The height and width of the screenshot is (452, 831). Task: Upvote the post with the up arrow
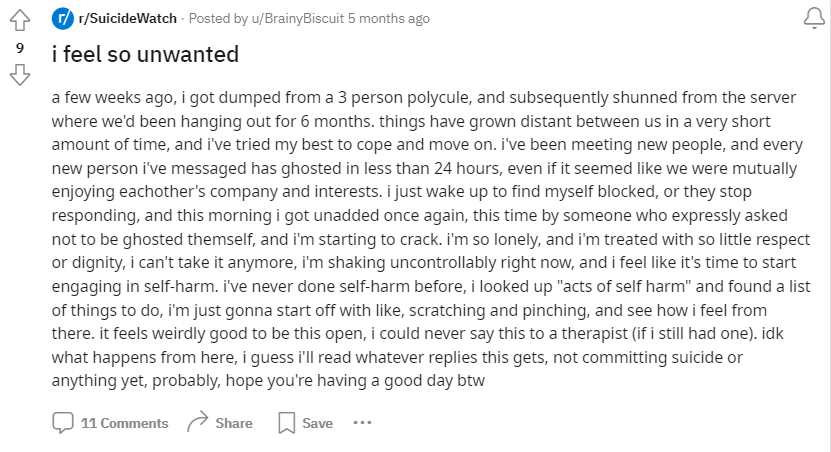tap(20, 20)
